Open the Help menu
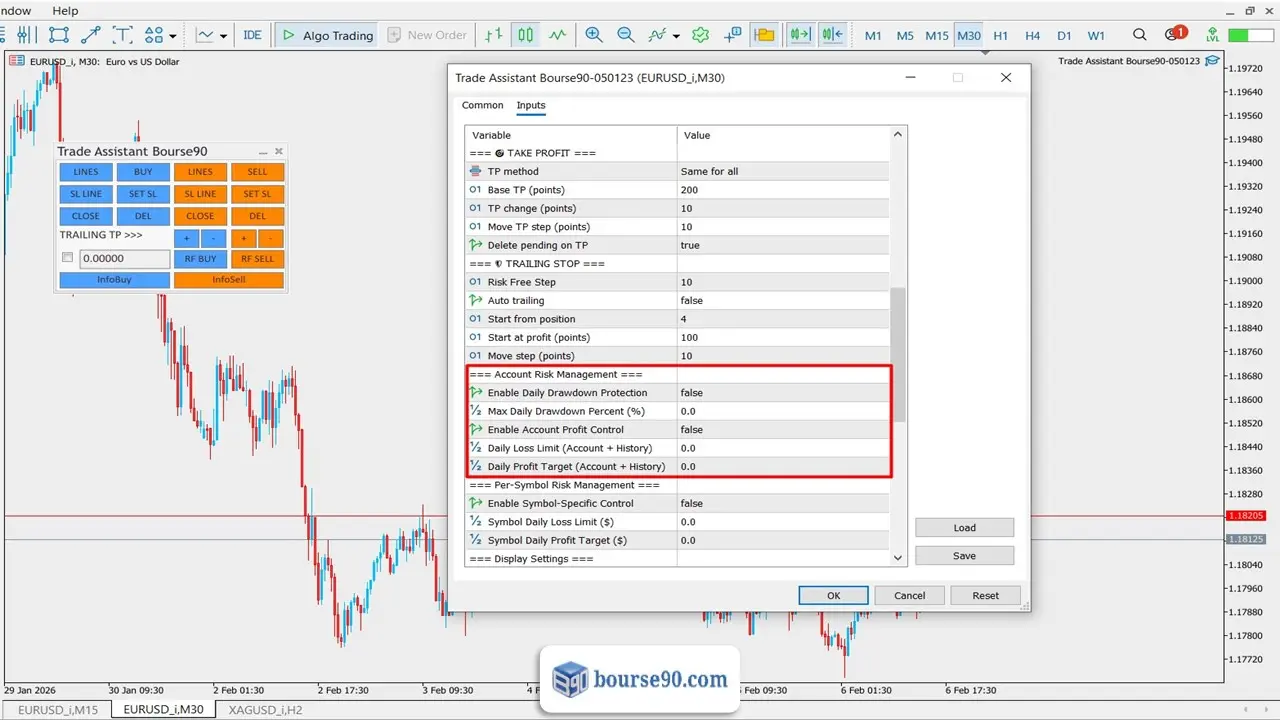This screenshot has width=1280, height=720. (x=65, y=11)
